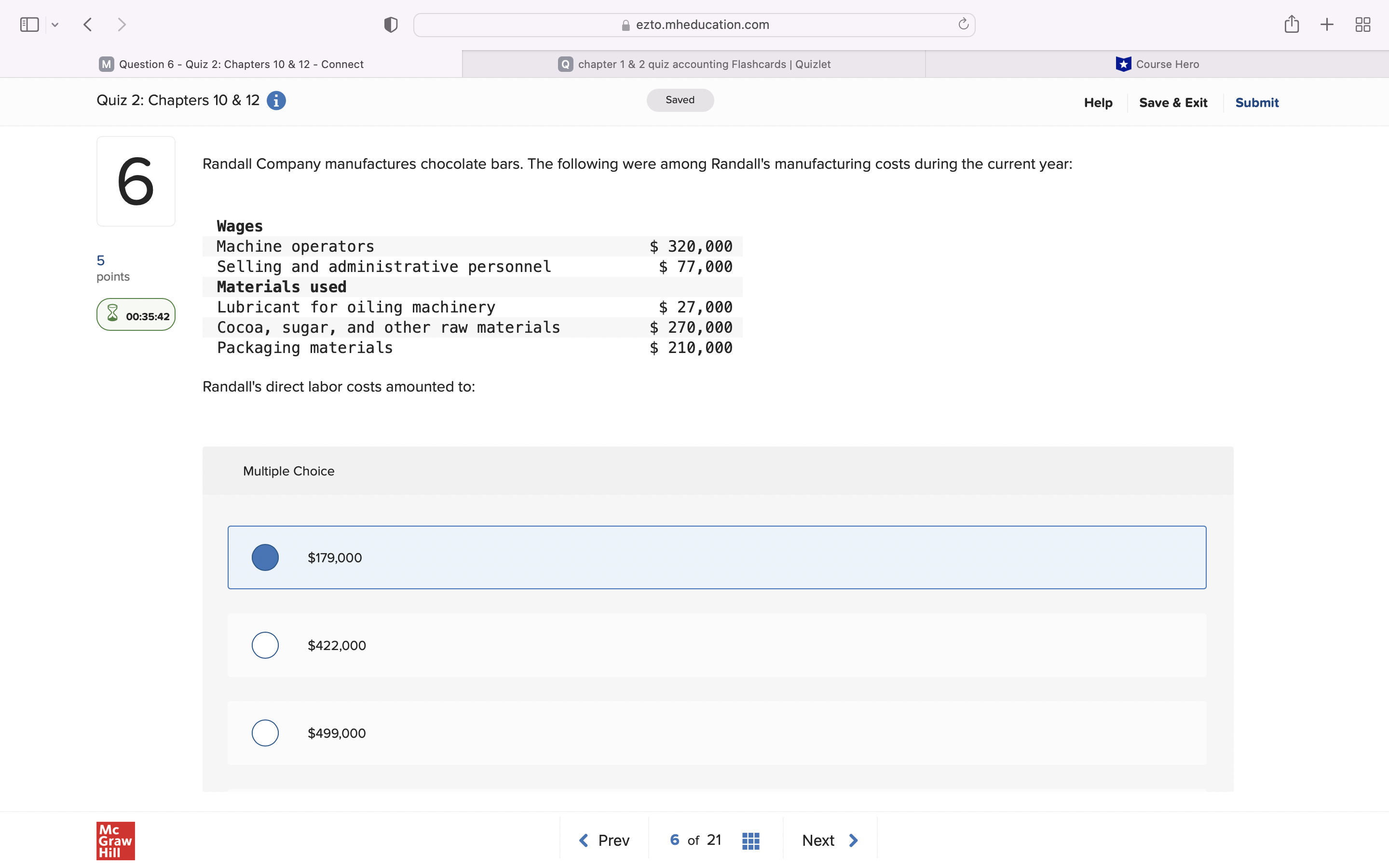
Task: Click the Safari privacy shield icon
Action: tap(391, 25)
